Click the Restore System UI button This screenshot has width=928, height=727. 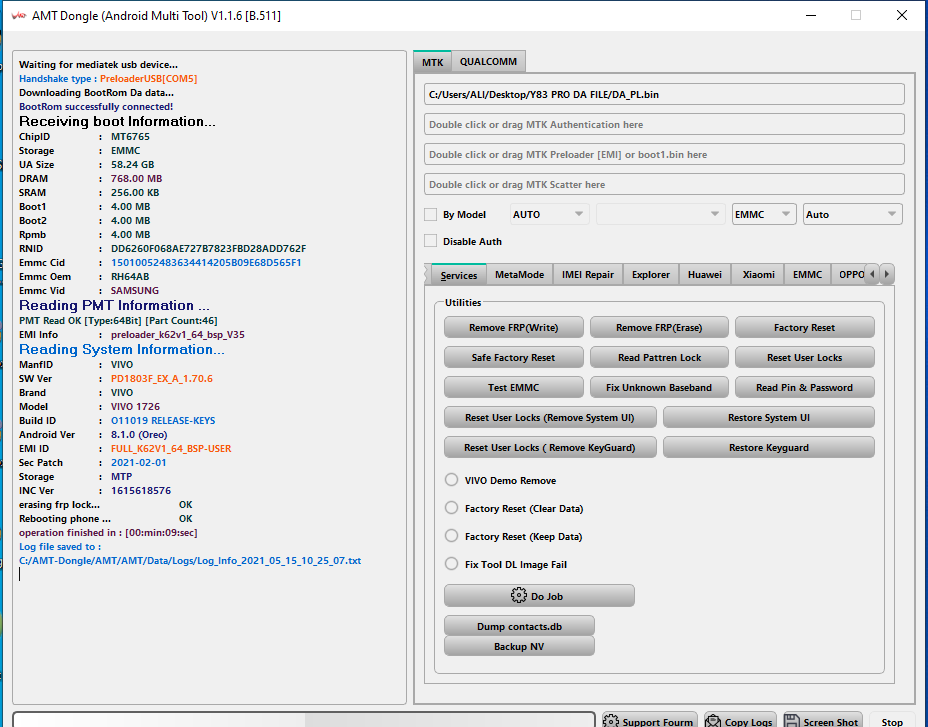click(x=769, y=417)
